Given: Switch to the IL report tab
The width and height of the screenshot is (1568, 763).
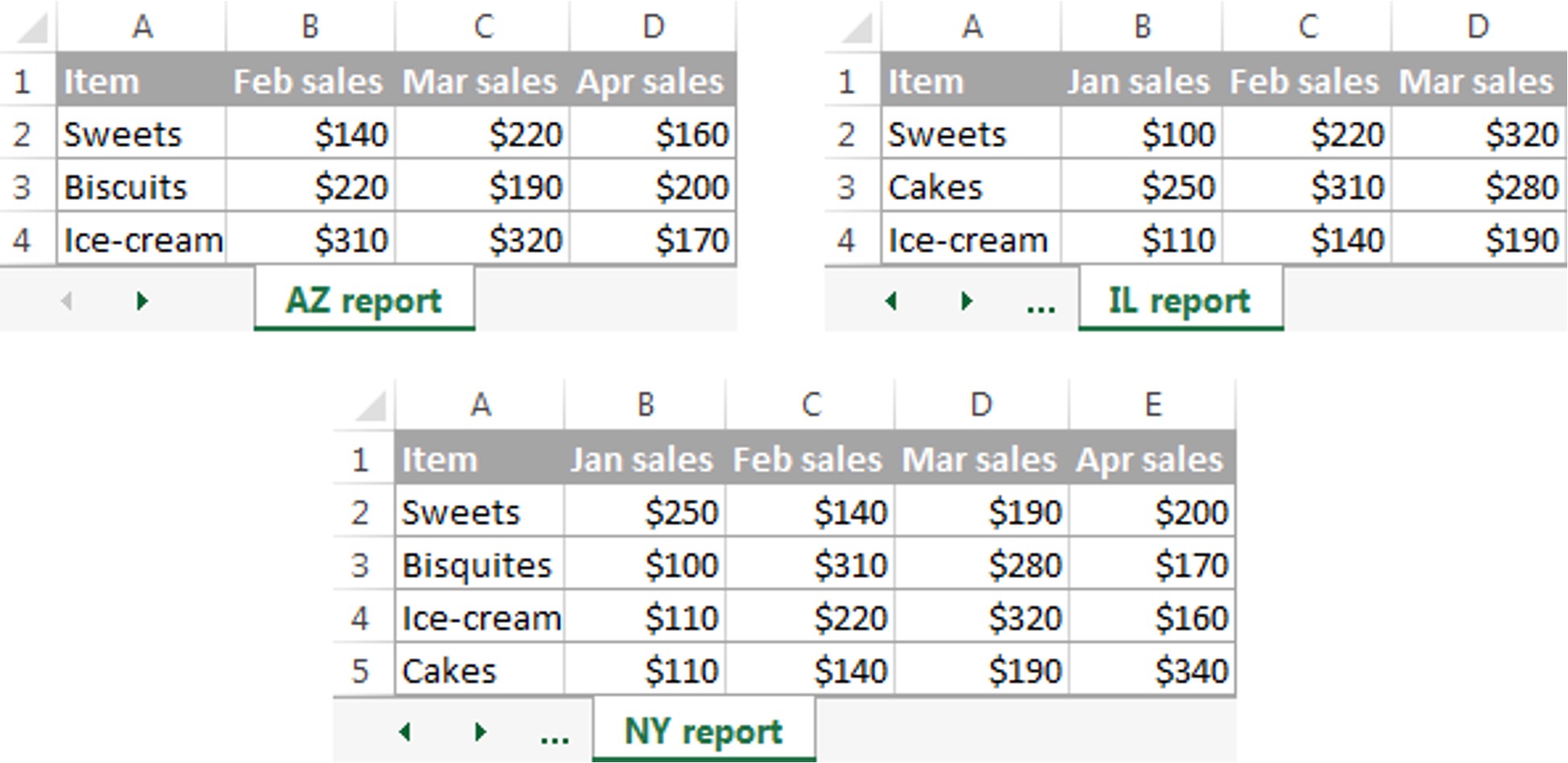Looking at the screenshot, I should tap(1179, 301).
